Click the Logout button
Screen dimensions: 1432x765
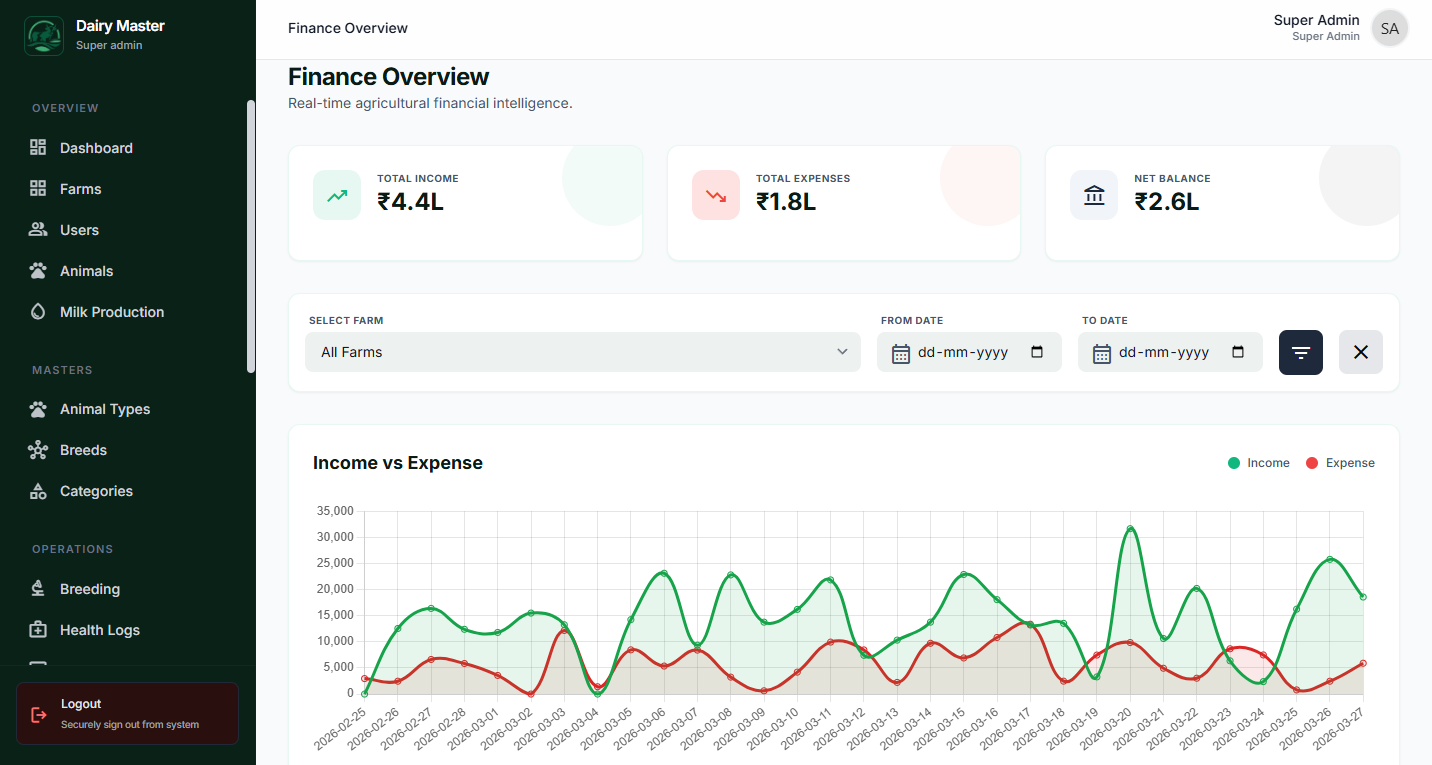(127, 714)
